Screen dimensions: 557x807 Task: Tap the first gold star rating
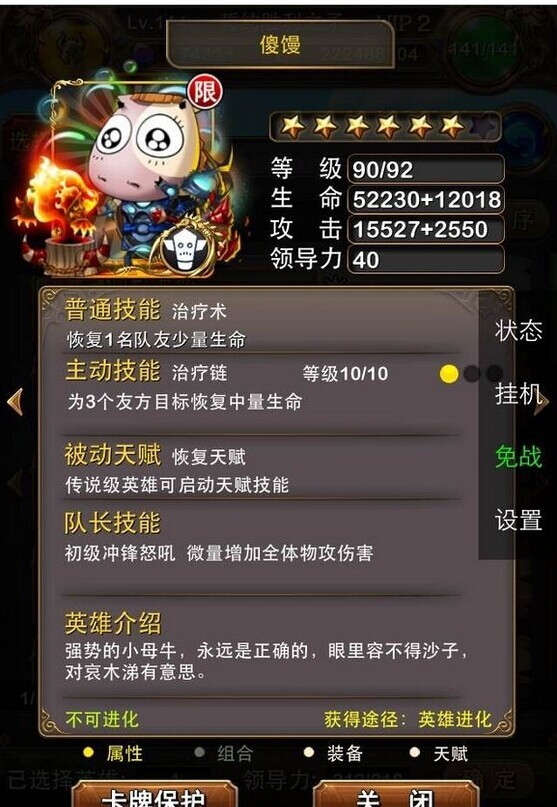pyautogui.click(x=292, y=126)
